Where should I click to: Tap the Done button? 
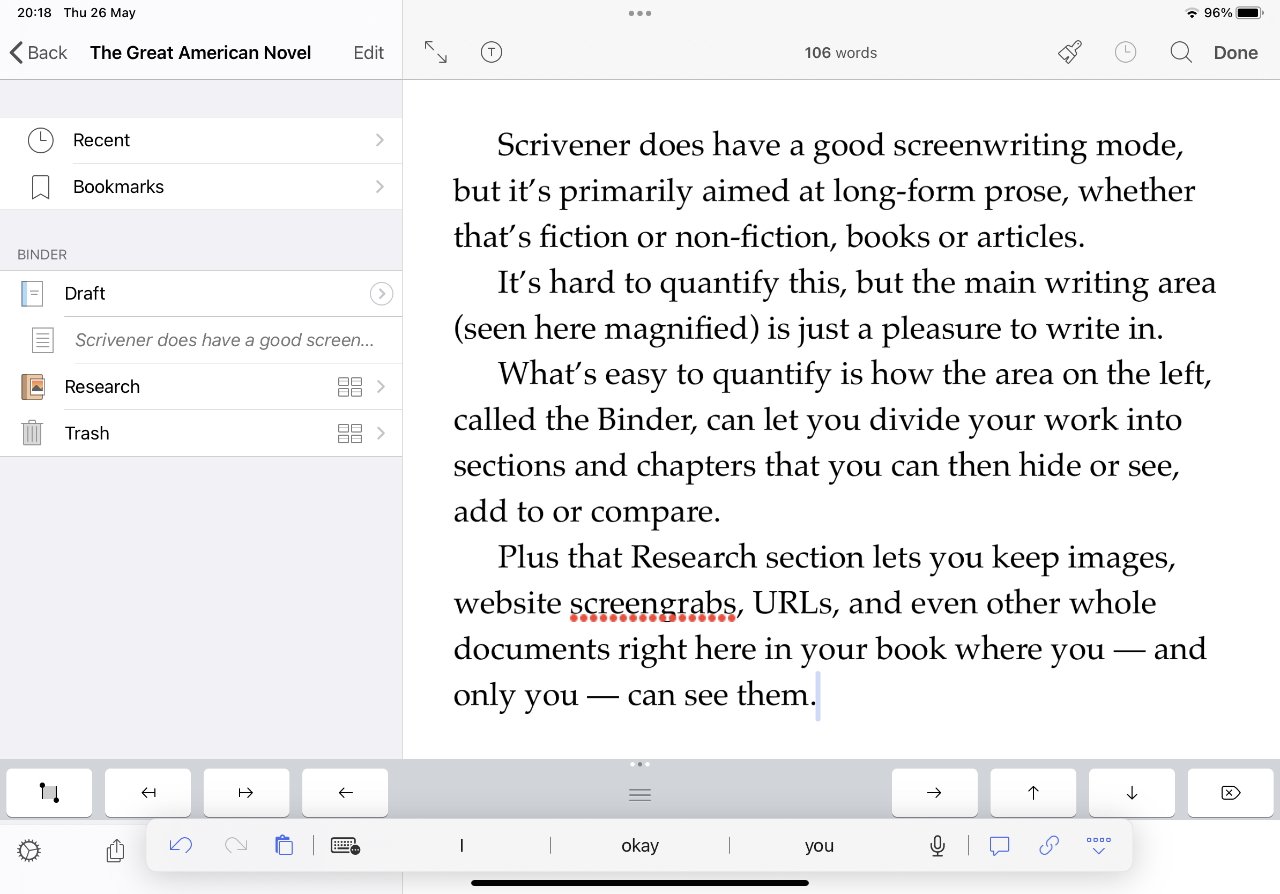1235,53
